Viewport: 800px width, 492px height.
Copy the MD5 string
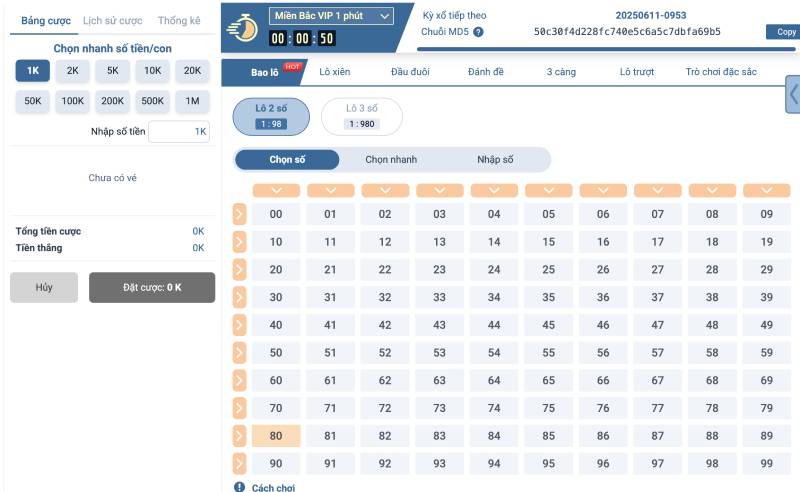click(x=786, y=32)
